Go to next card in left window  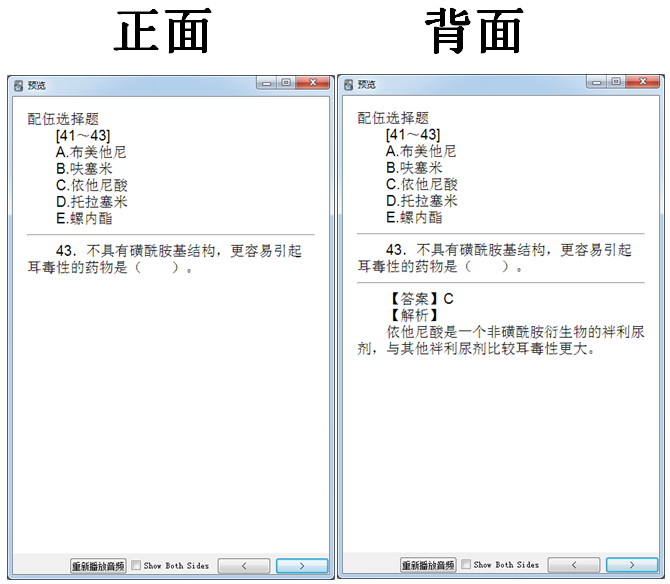coord(302,566)
